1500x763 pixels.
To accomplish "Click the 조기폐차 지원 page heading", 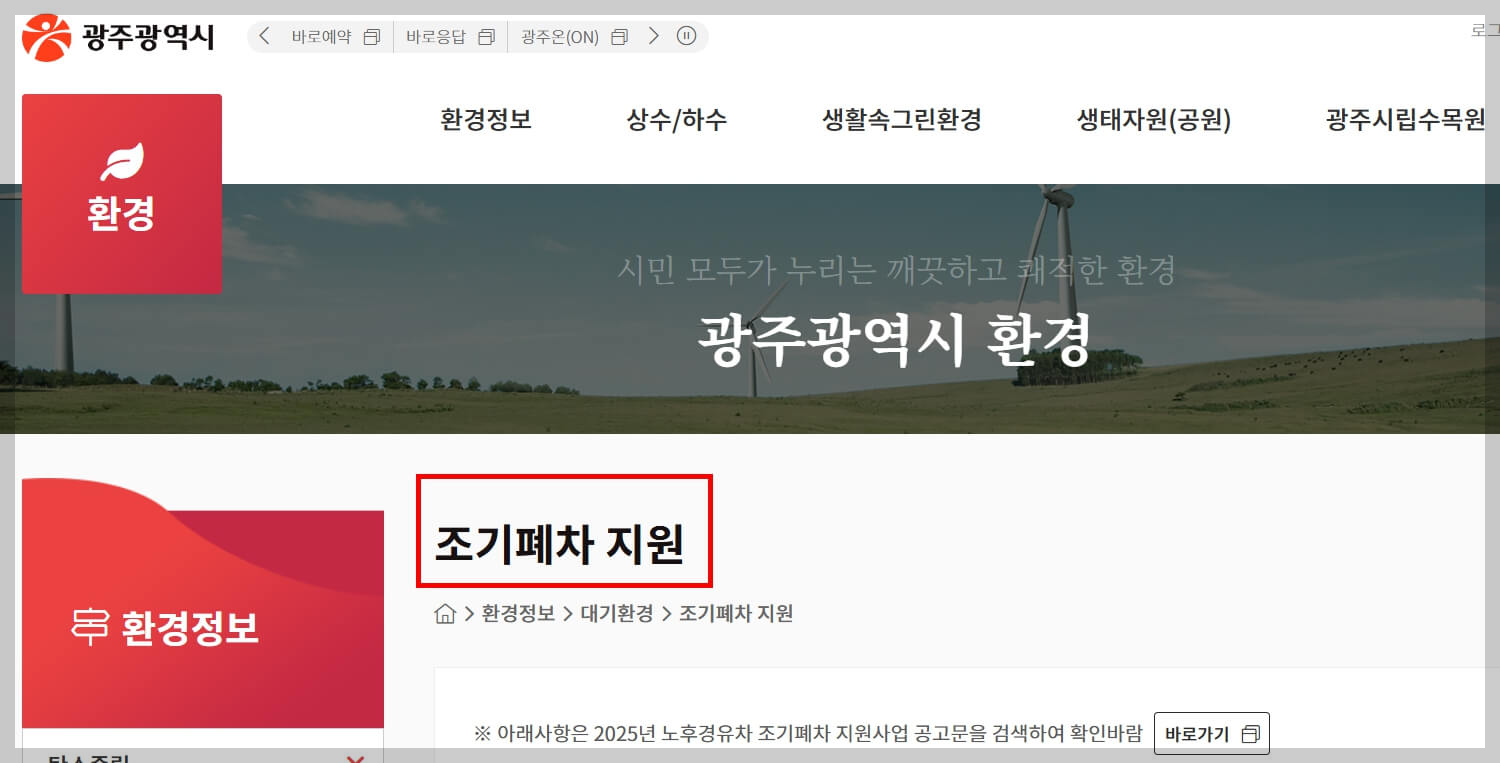I will coord(560,546).
